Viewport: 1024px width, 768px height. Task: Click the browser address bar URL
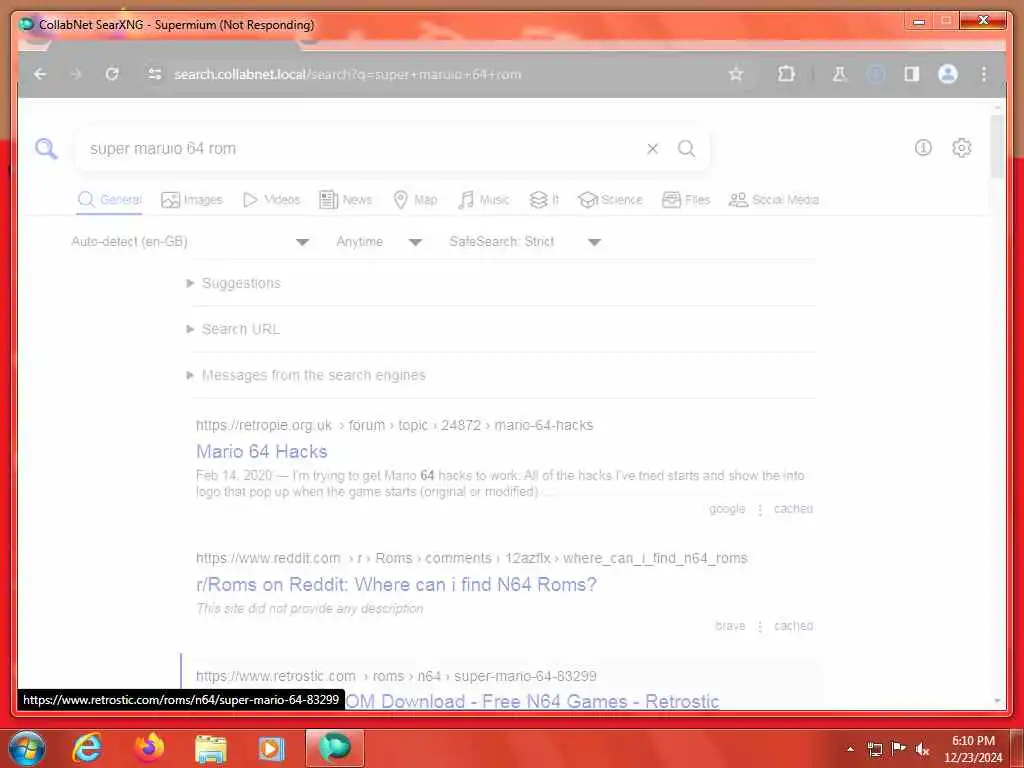pos(347,74)
